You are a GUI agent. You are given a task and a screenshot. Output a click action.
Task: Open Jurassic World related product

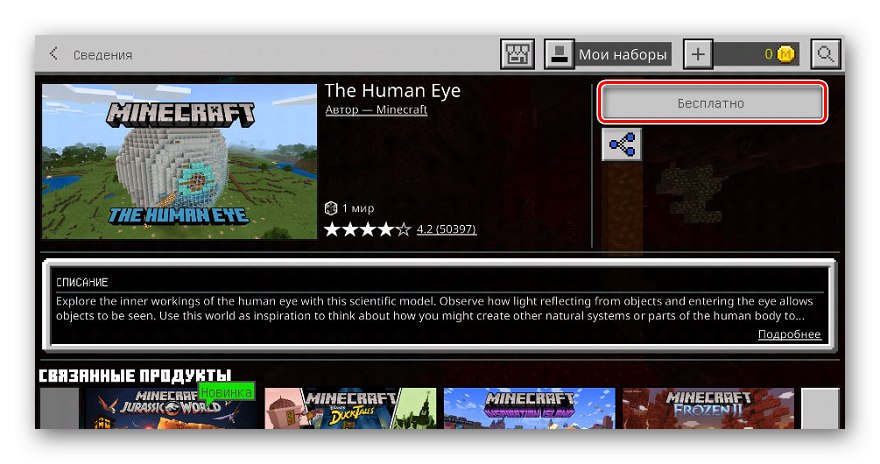point(171,408)
